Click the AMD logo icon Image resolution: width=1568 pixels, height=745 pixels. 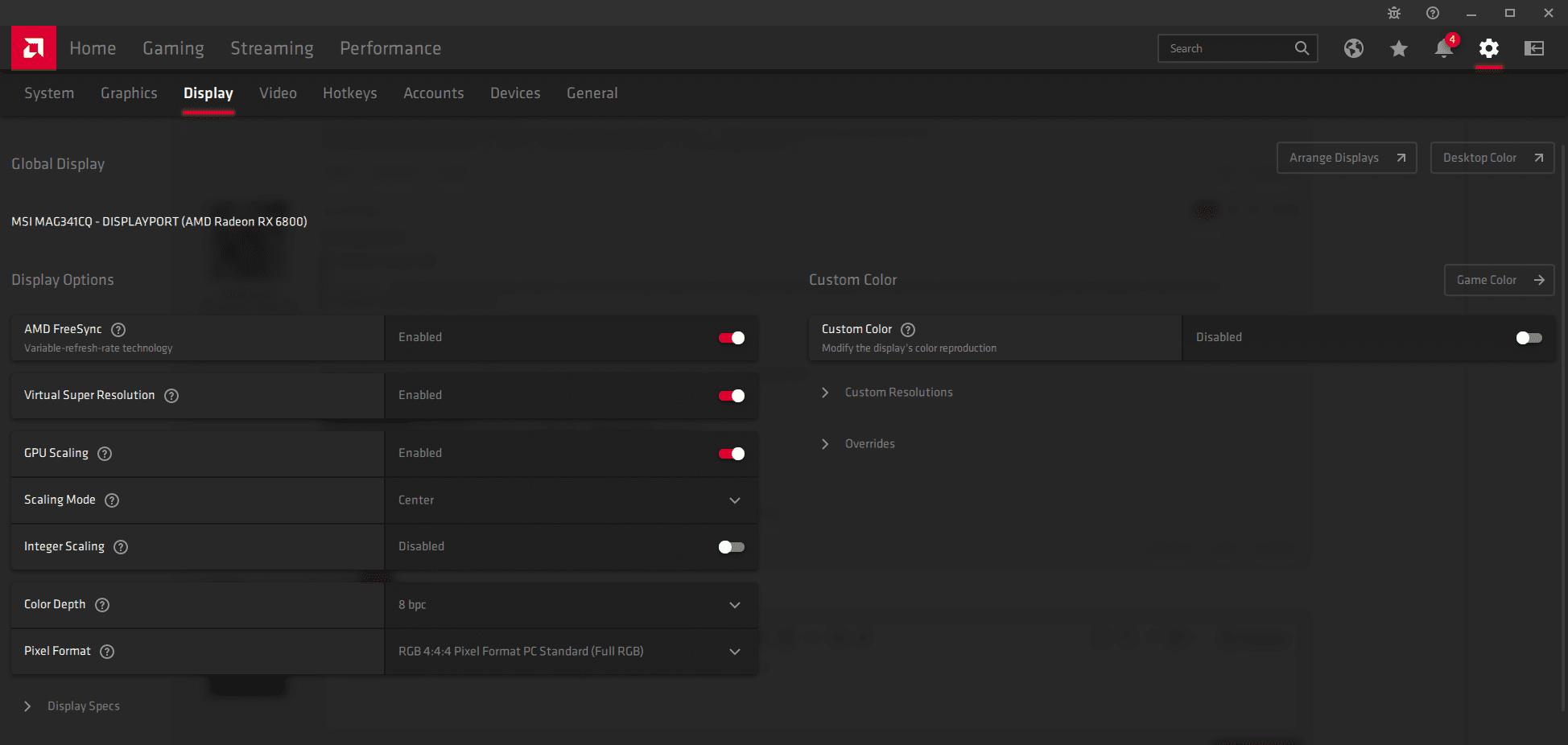[x=34, y=48]
